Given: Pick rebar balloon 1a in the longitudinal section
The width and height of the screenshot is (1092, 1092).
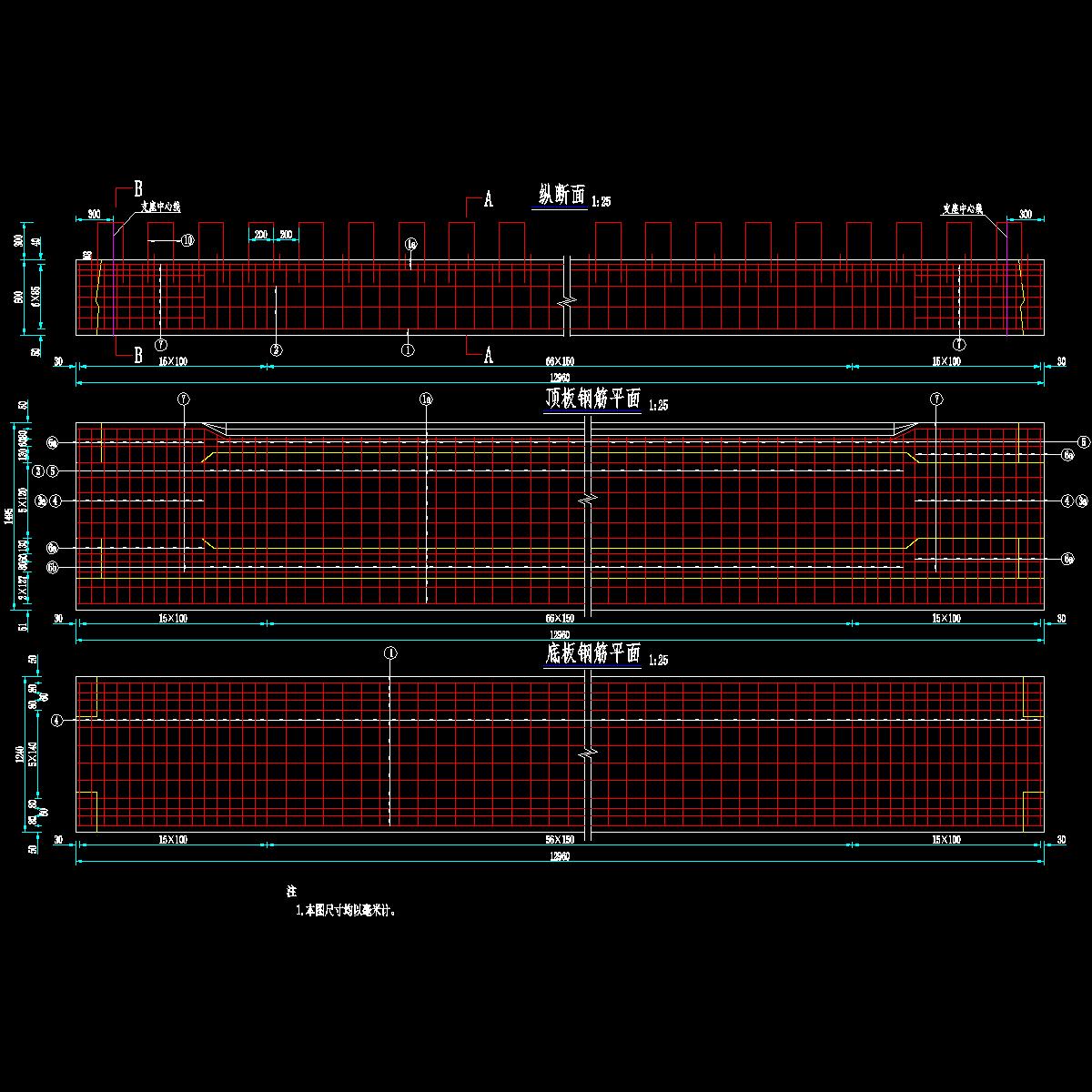Looking at the screenshot, I should click(x=410, y=244).
